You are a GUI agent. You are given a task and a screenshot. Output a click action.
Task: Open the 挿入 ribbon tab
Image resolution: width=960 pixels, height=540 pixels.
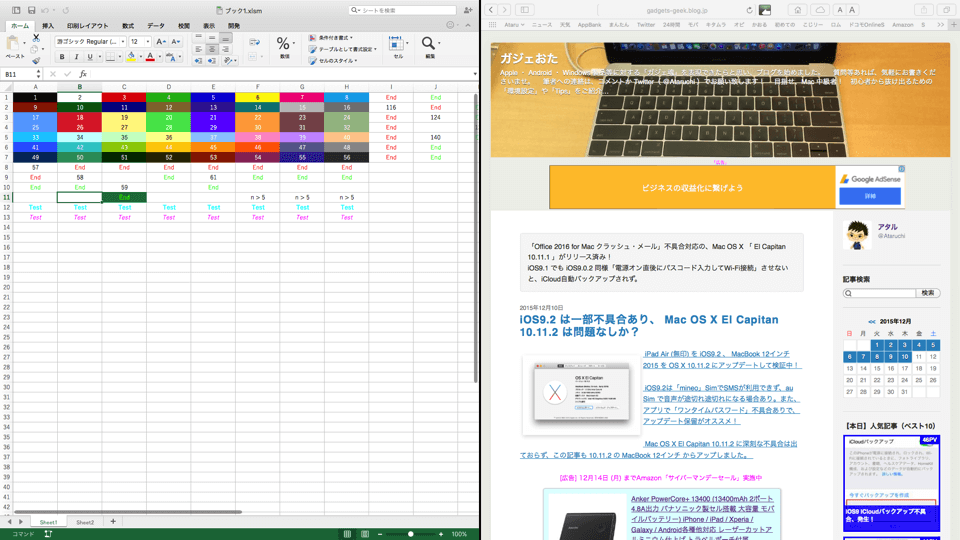[48, 26]
